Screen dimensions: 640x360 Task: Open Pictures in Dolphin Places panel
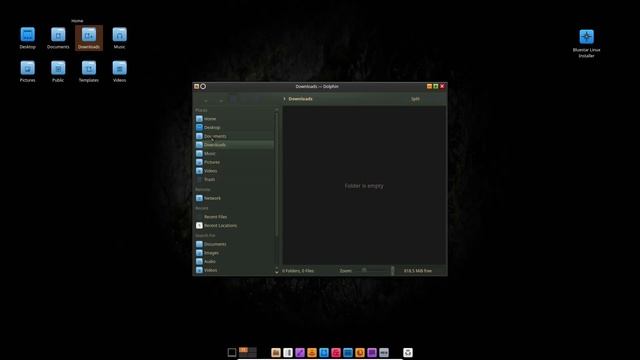[x=234, y=162]
